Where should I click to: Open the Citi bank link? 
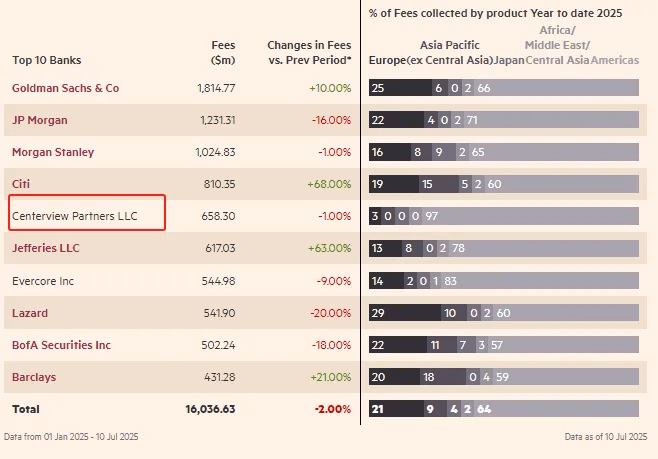pyautogui.click(x=21, y=184)
